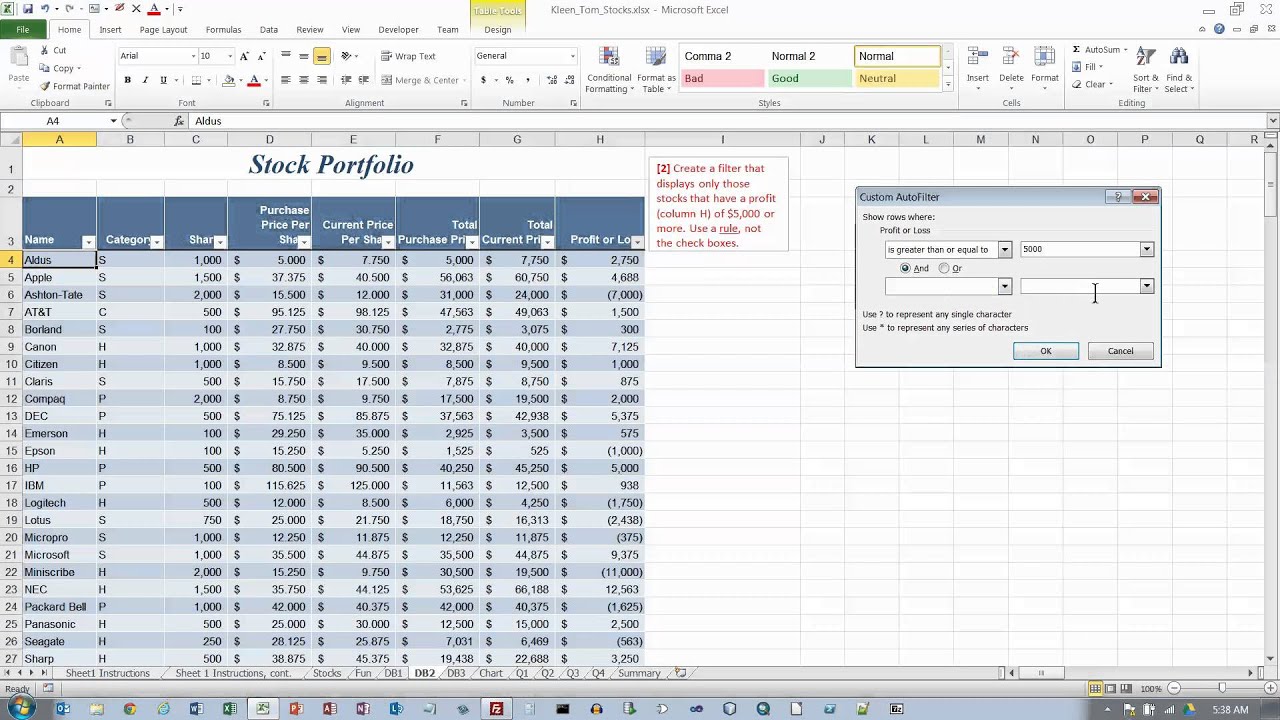The width and height of the screenshot is (1280, 720).
Task: Click the font color icon
Action: (x=254, y=80)
